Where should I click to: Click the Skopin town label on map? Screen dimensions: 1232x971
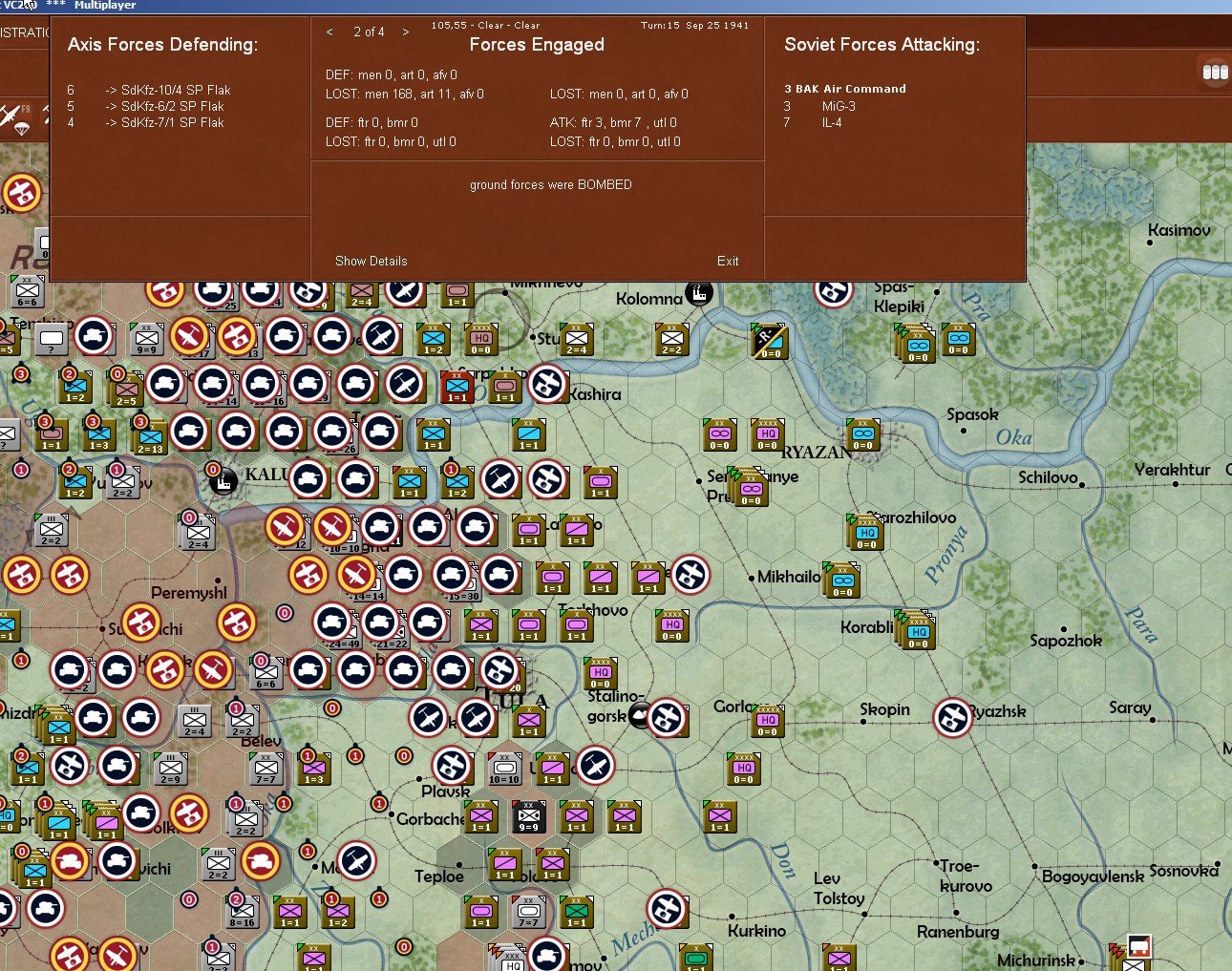point(884,709)
